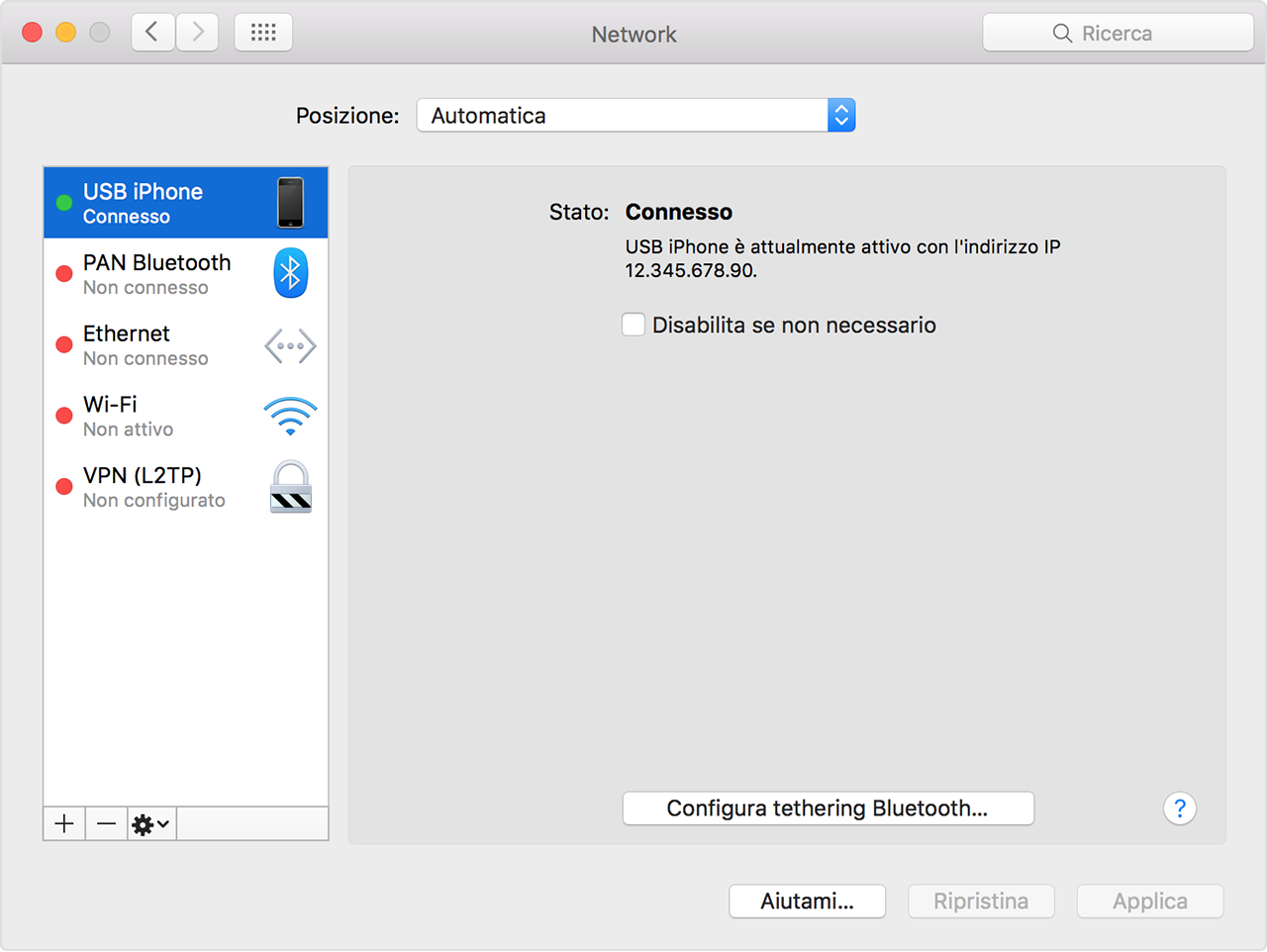Click the Ripristina button
The image size is (1267, 952).
coord(980,901)
